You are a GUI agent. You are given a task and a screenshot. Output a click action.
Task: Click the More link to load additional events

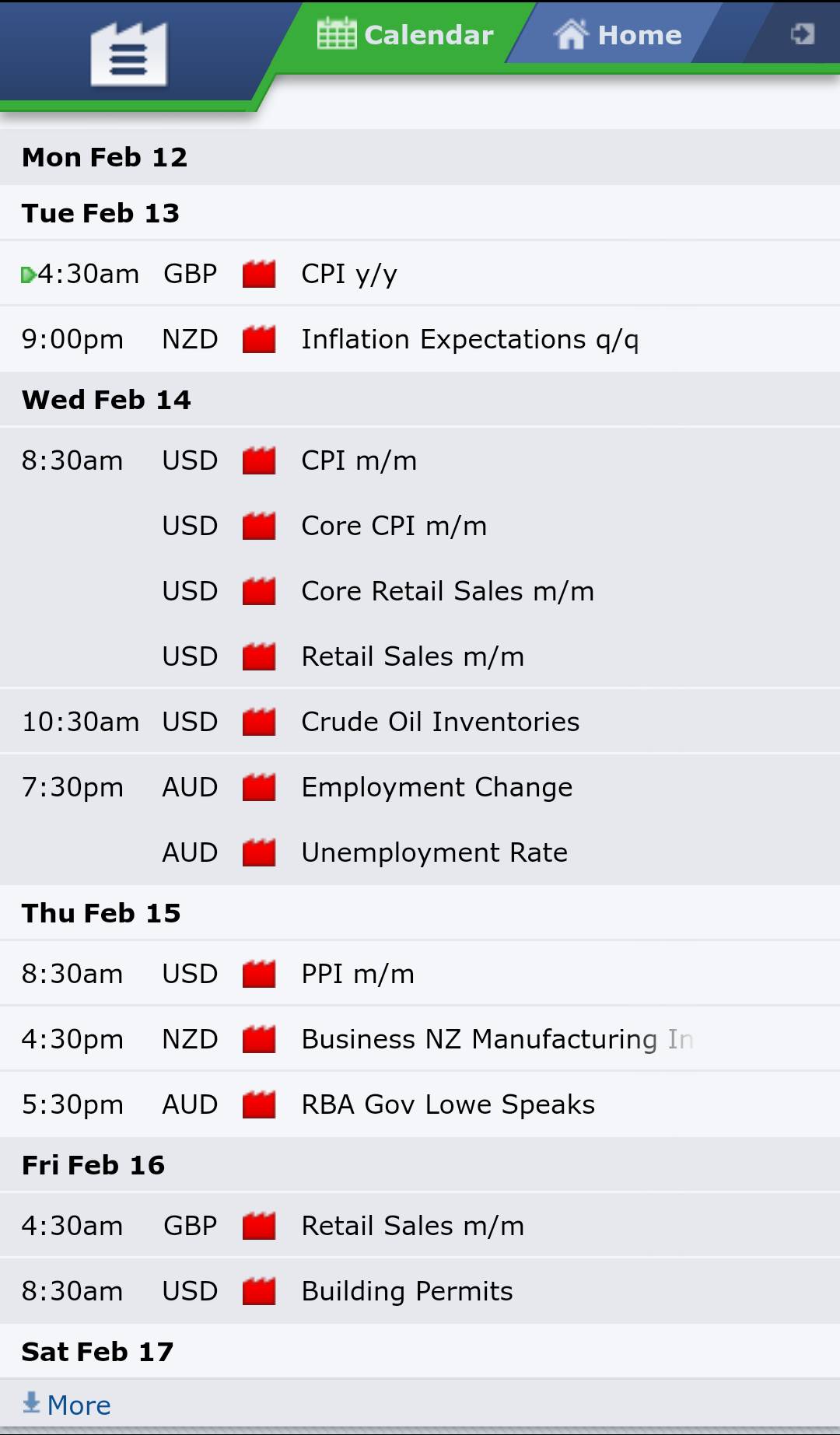(78, 1405)
